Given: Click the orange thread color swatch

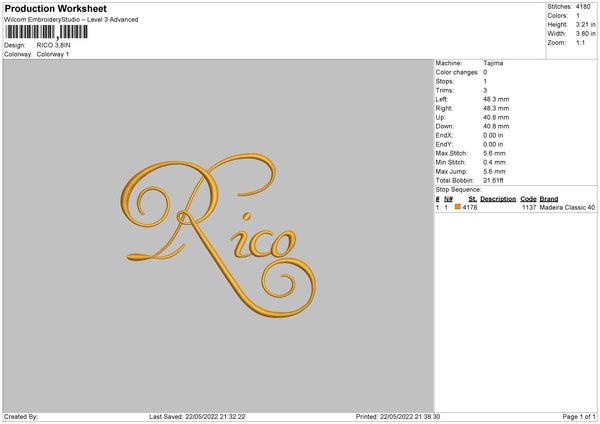Looking at the screenshot, I should [457, 207].
